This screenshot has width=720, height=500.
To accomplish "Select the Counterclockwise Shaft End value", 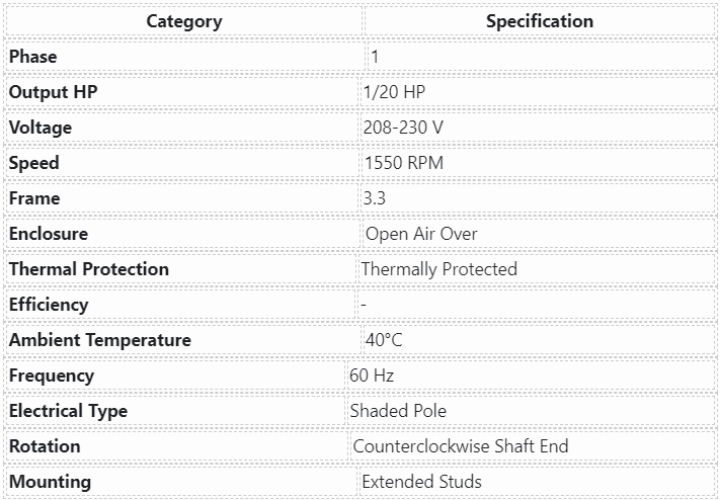I will (461, 446).
